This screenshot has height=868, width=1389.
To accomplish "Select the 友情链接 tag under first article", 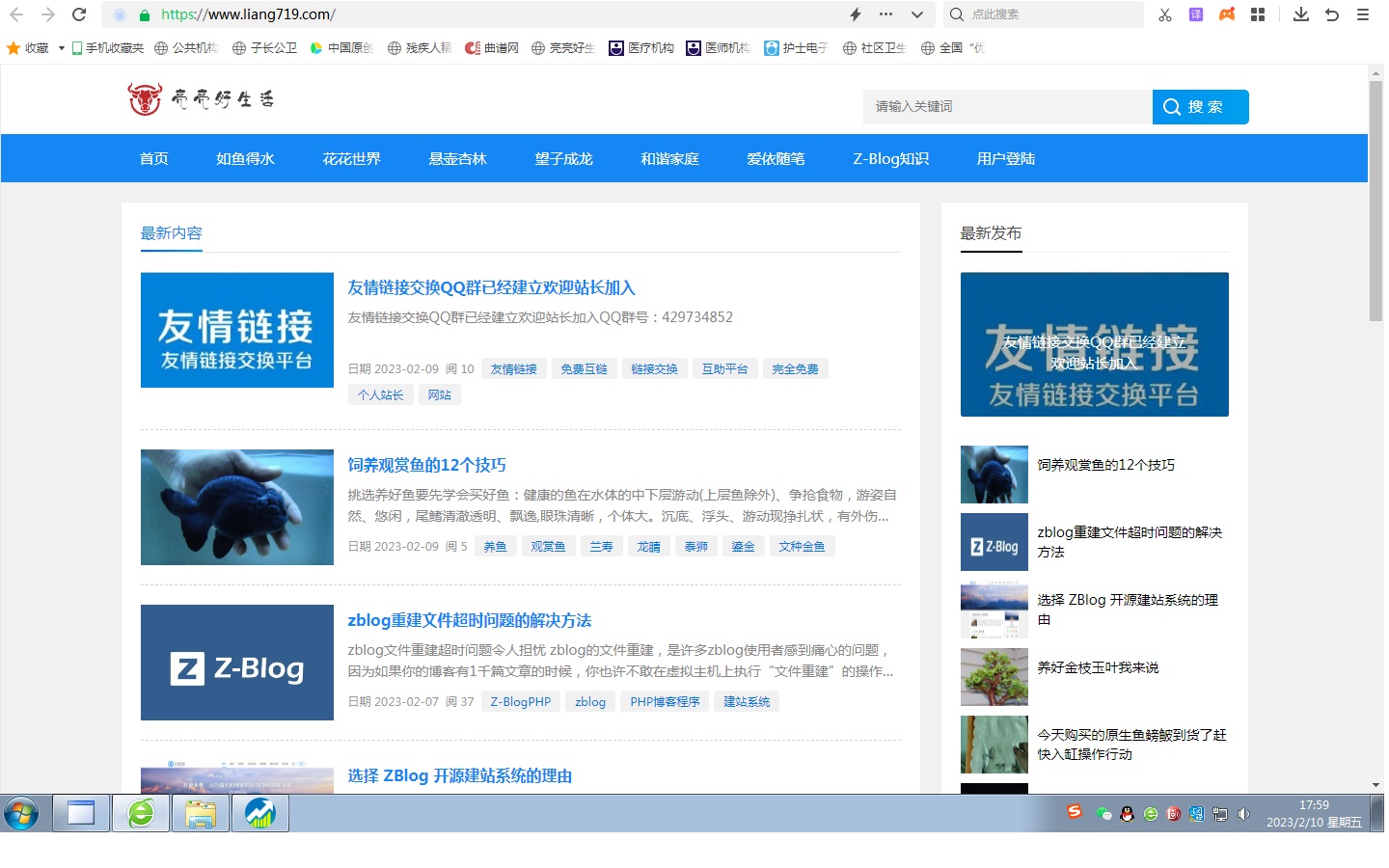I will click(x=514, y=369).
